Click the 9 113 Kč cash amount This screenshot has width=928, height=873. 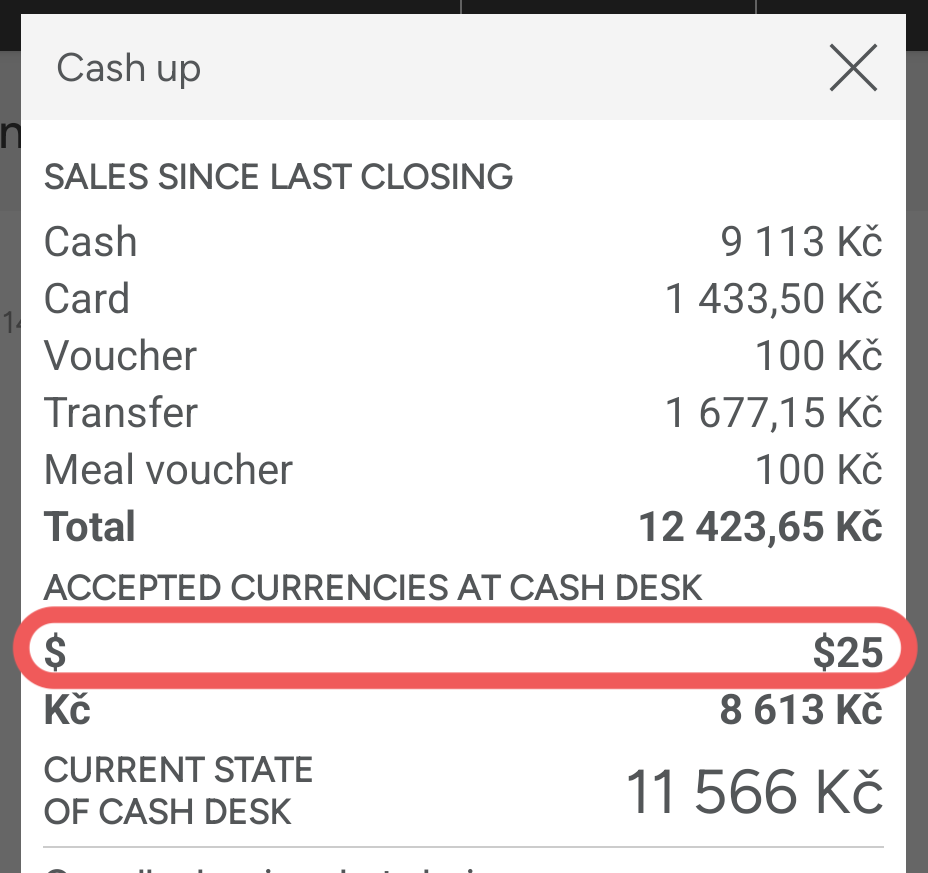(801, 242)
